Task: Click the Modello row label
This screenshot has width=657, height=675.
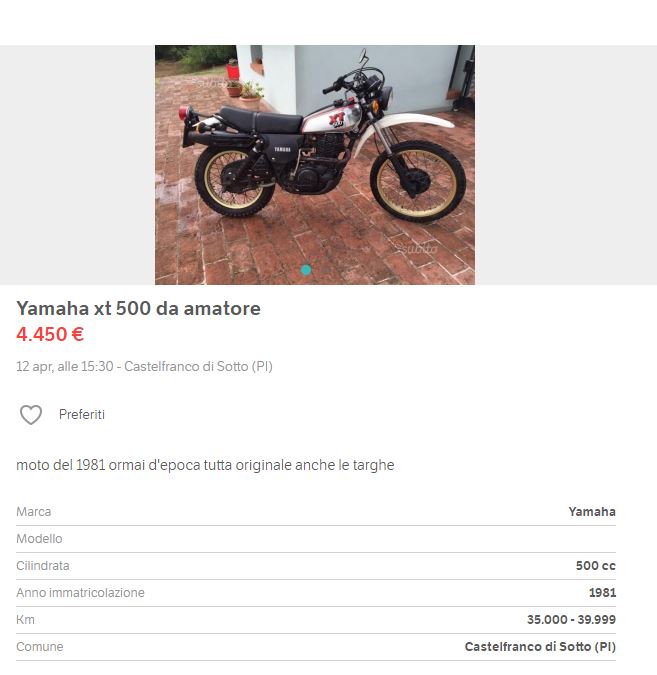Action: pos(39,539)
